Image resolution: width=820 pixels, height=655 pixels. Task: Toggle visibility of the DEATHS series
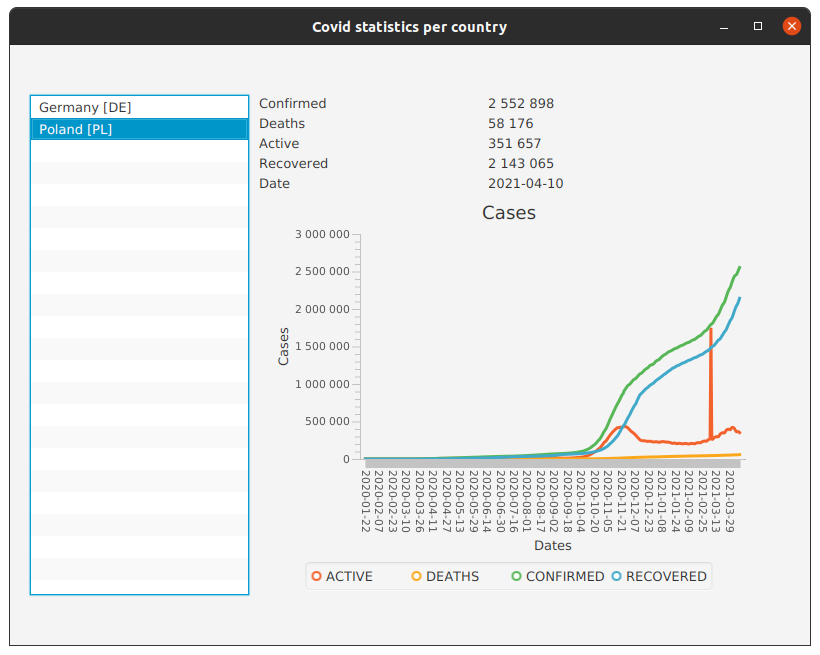click(x=446, y=576)
